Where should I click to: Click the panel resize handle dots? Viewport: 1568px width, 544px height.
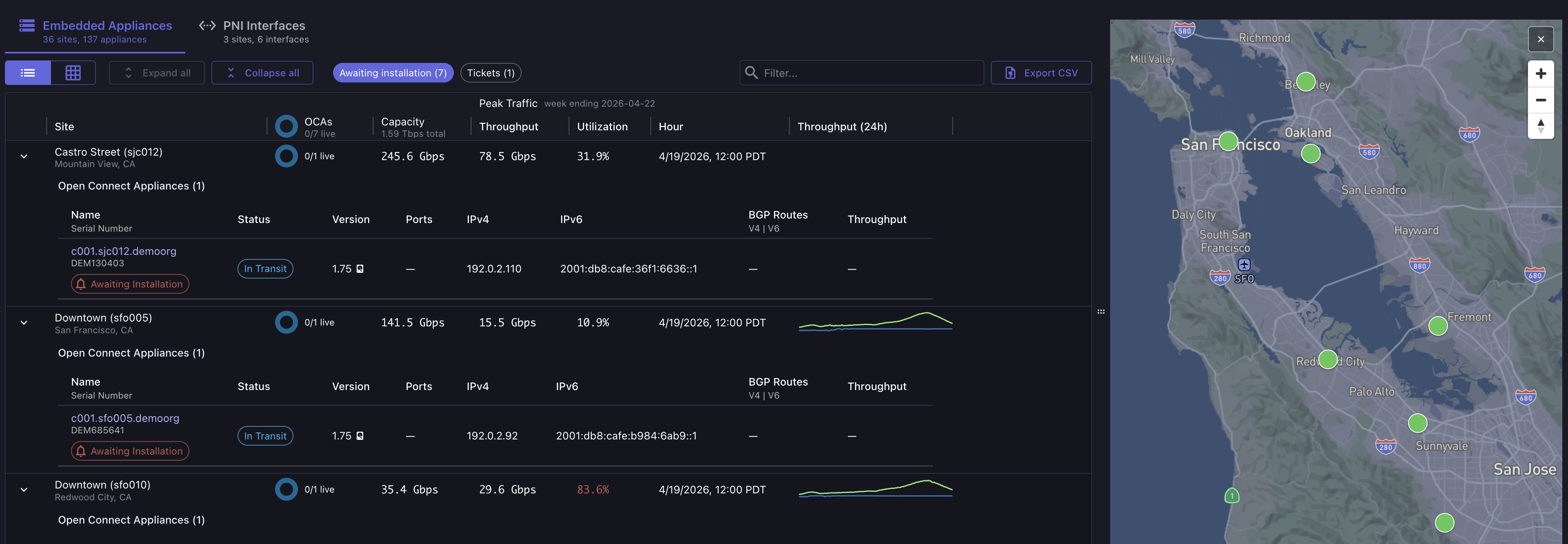pos(1101,312)
